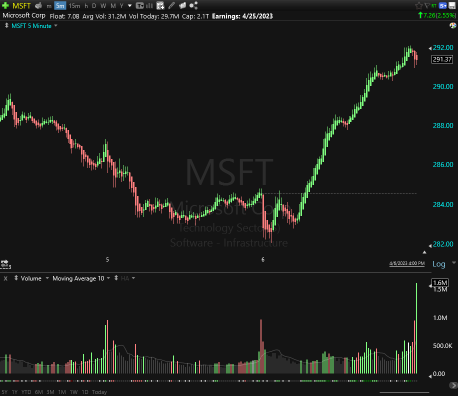Click the MSFT ticker symbol field
The width and height of the screenshot is (458, 396).
click(22, 6)
